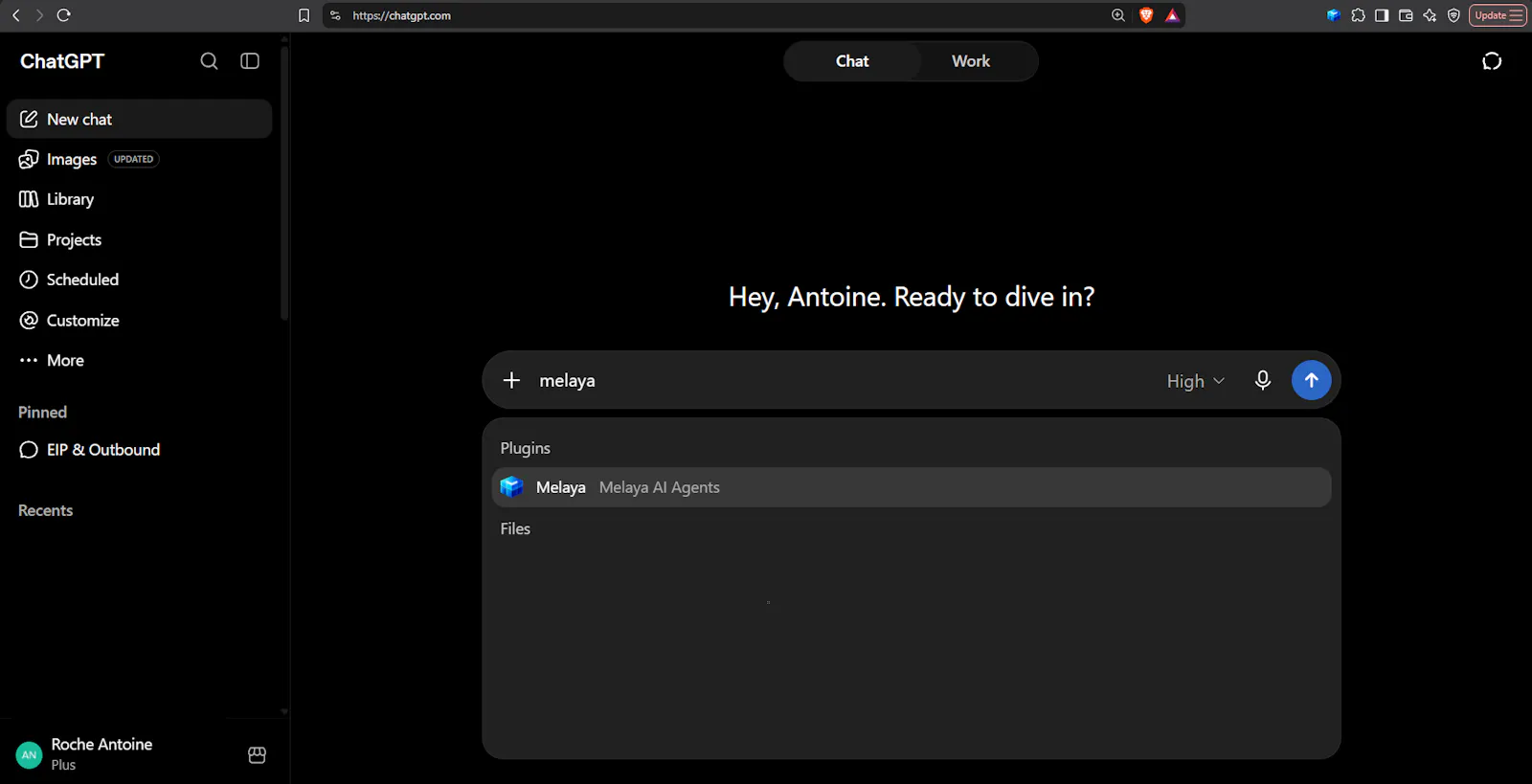This screenshot has height=784, width=1532.
Task: Reload the page with the refresh icon
Action: pos(64,15)
